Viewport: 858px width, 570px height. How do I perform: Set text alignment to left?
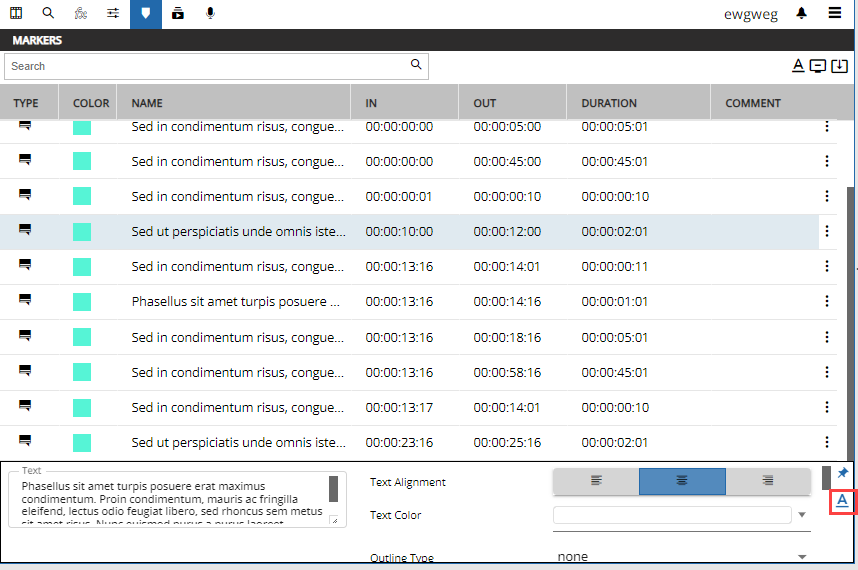point(596,481)
